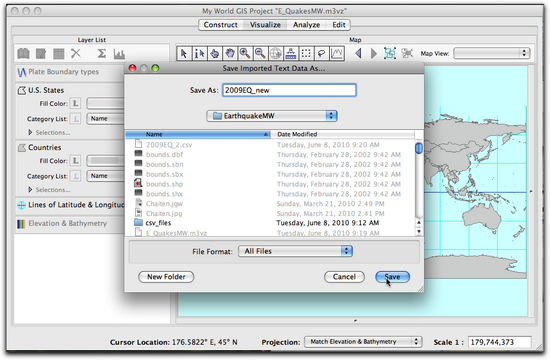The image size is (550, 360).
Task: Click the Countries Fill Color legend button
Action: (x=75, y=161)
